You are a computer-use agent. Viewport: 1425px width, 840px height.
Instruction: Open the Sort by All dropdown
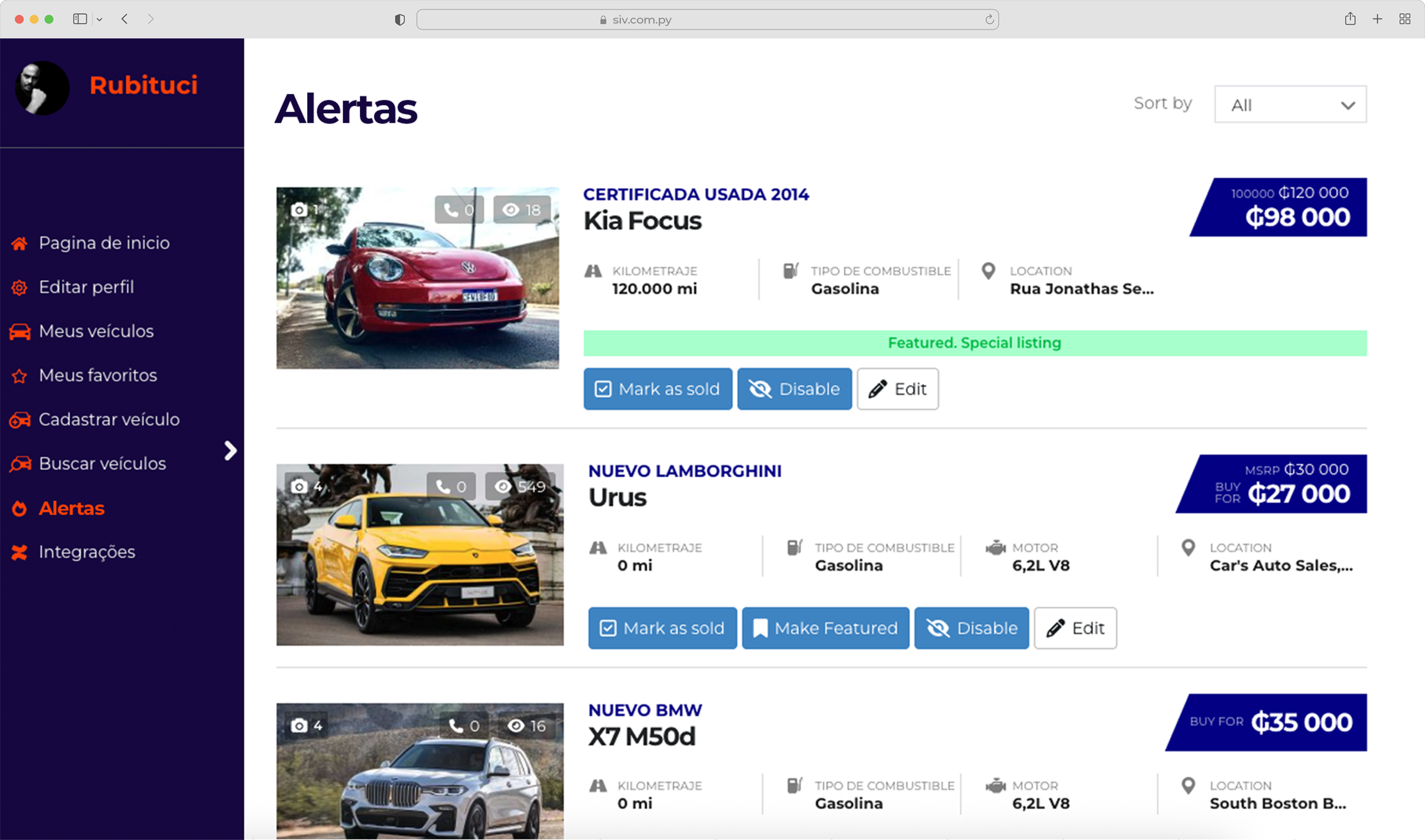[1290, 105]
